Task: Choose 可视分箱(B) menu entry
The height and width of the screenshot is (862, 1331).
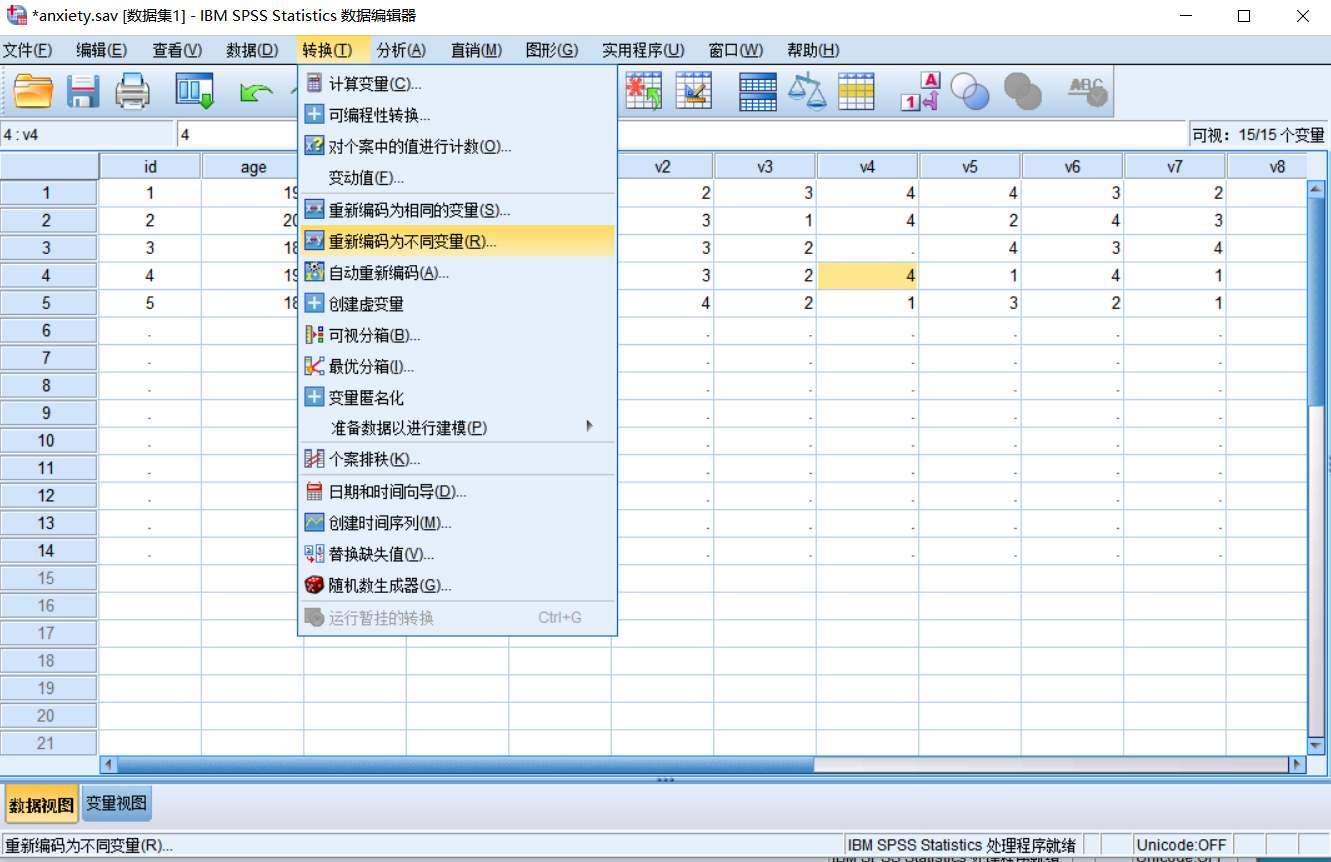Action: (457, 335)
